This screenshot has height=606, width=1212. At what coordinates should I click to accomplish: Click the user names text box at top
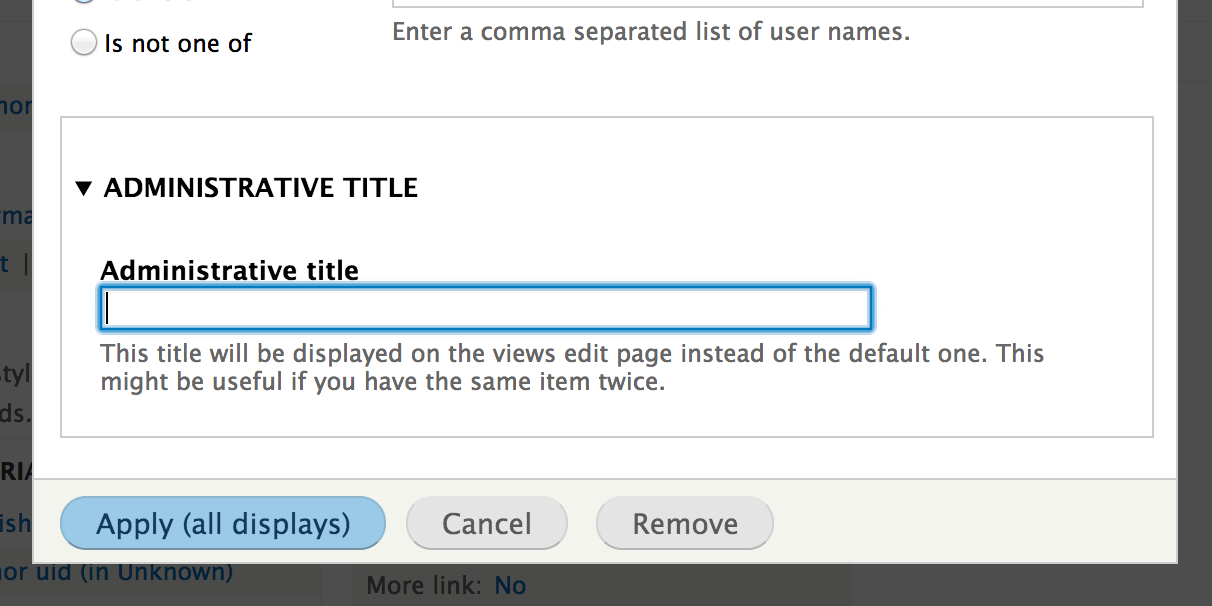[x=767, y=4]
